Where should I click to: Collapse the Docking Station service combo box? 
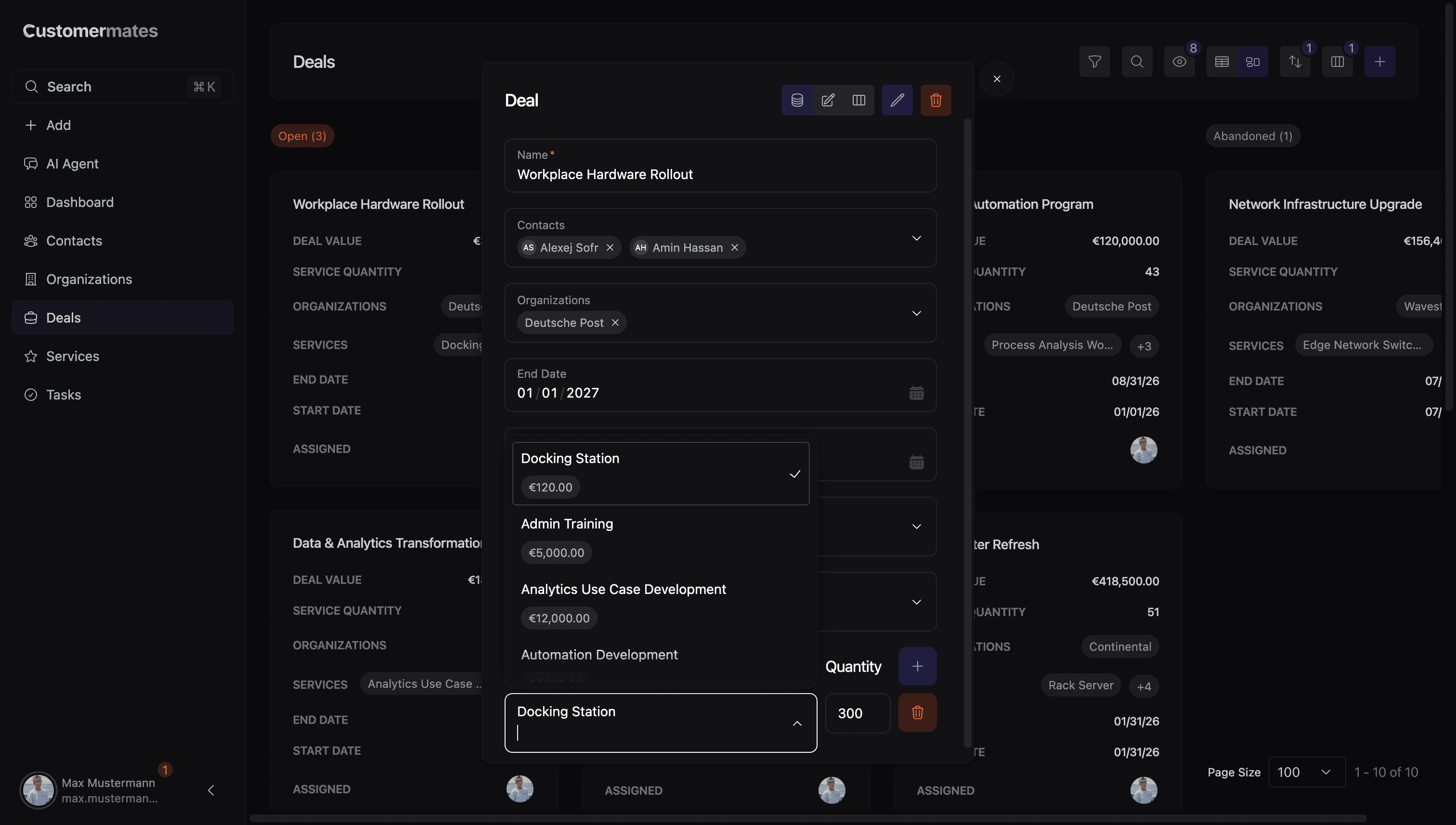(x=797, y=723)
